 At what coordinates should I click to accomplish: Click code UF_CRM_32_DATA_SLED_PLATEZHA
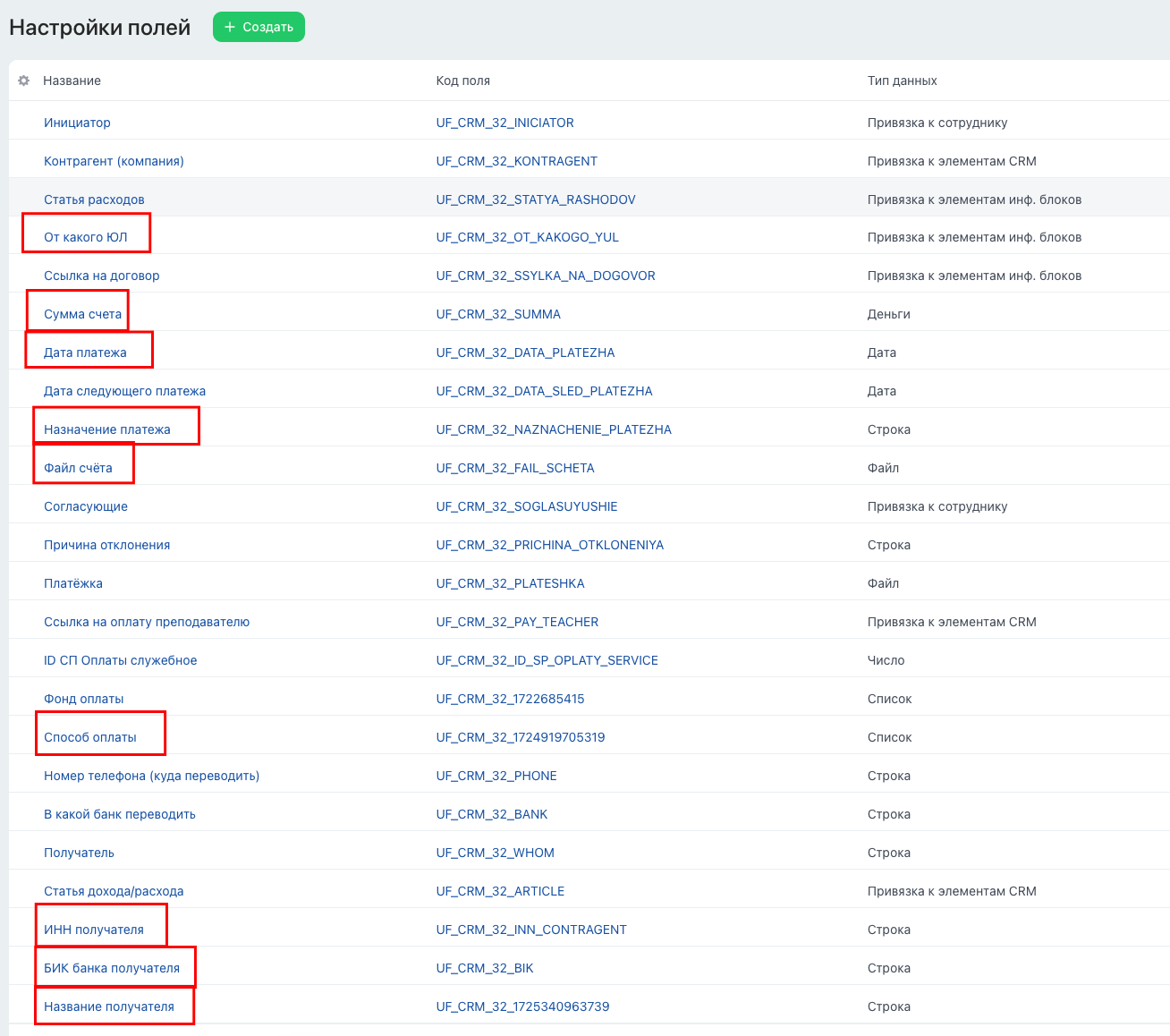[544, 391]
